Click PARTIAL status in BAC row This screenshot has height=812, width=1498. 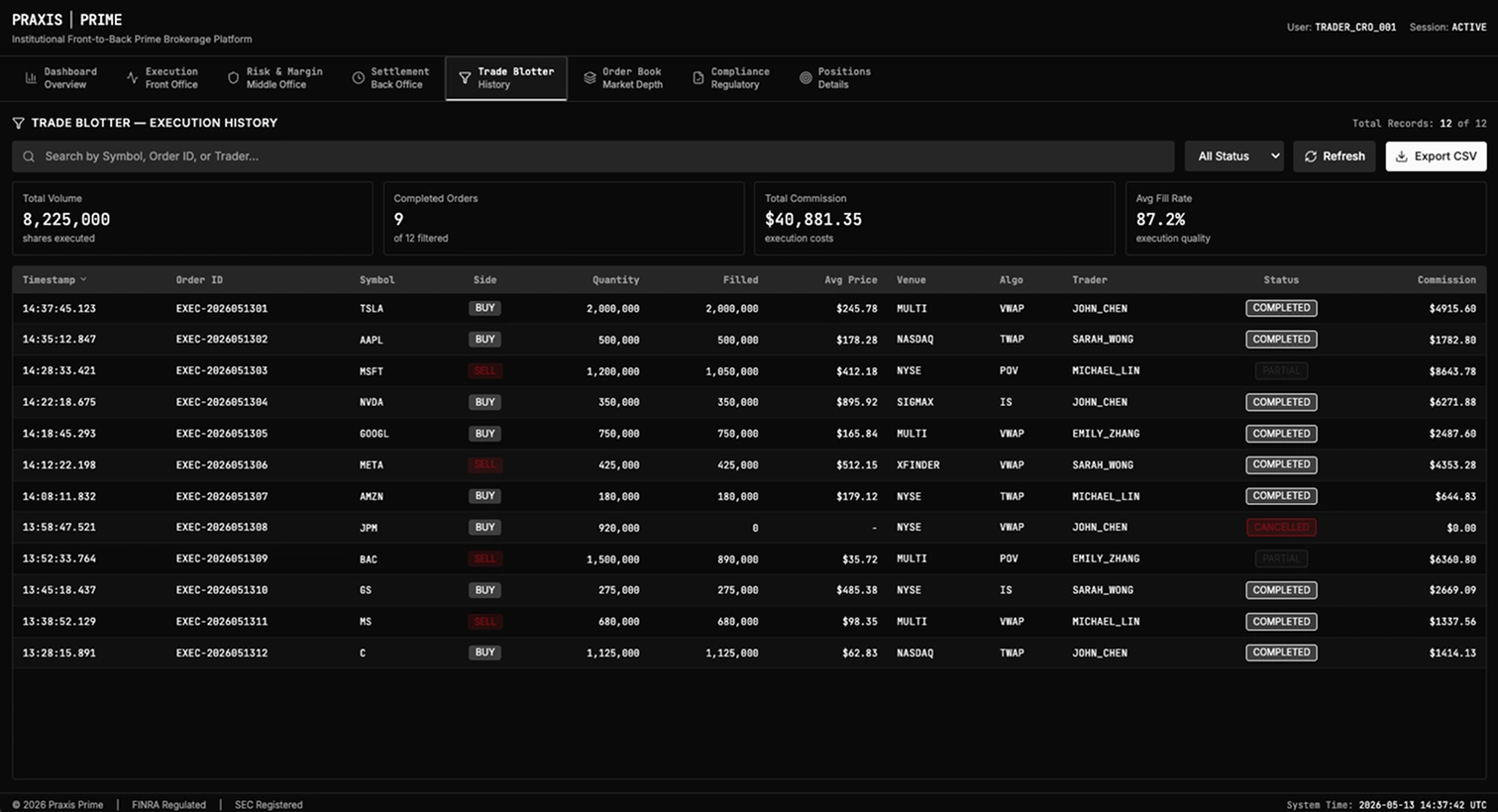(1281, 558)
